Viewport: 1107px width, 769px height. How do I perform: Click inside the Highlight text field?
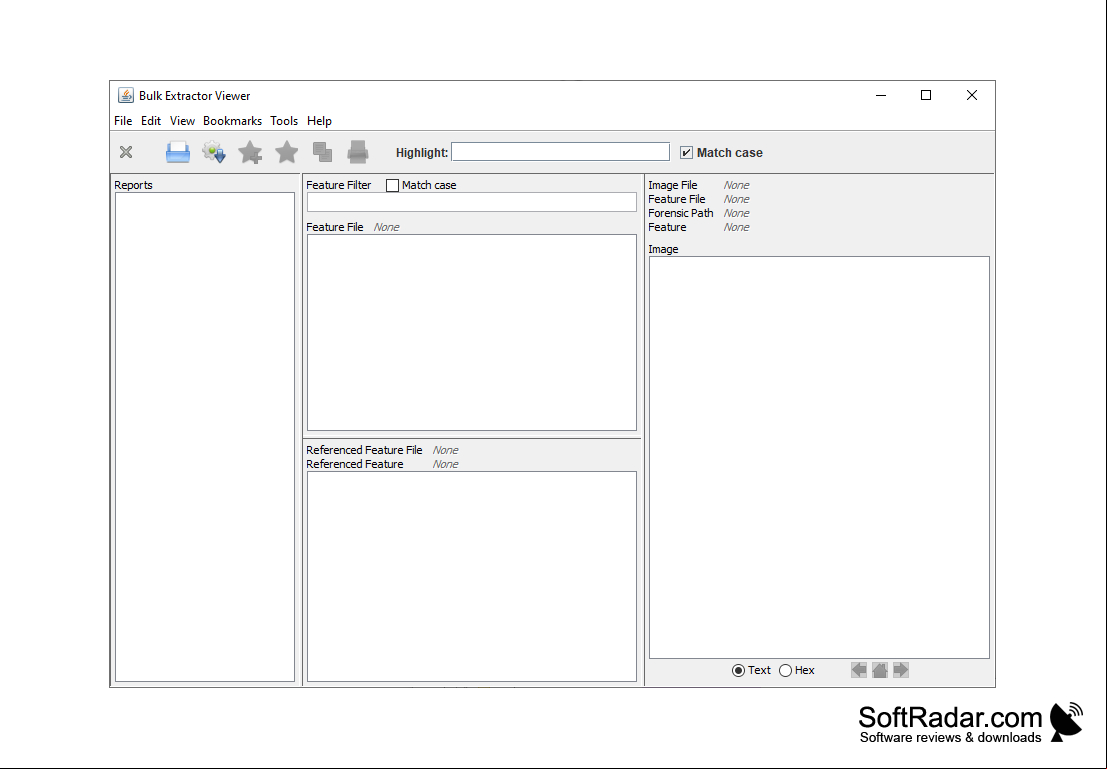561,152
